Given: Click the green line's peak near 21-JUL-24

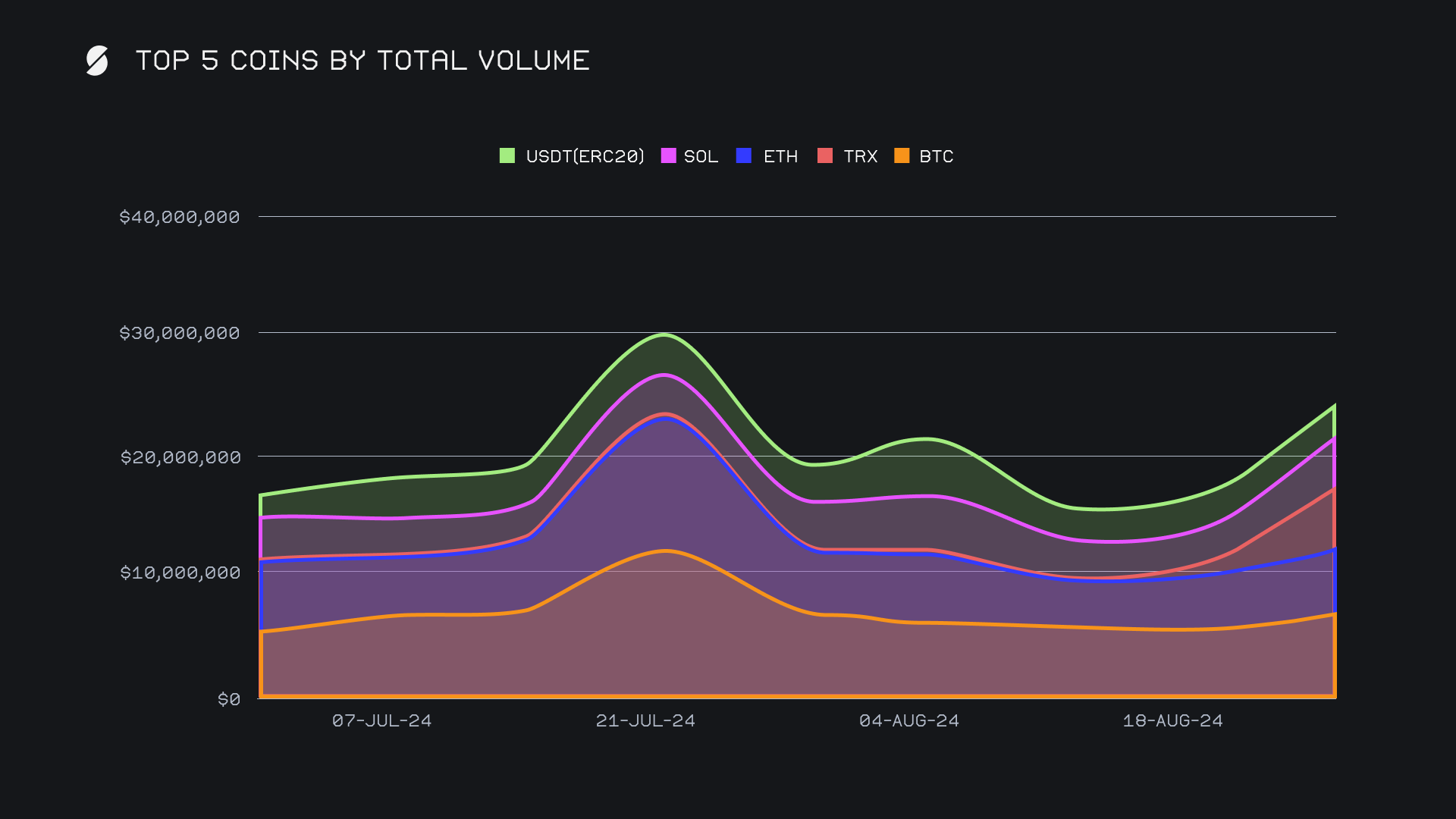Looking at the screenshot, I should pyautogui.click(x=664, y=334).
